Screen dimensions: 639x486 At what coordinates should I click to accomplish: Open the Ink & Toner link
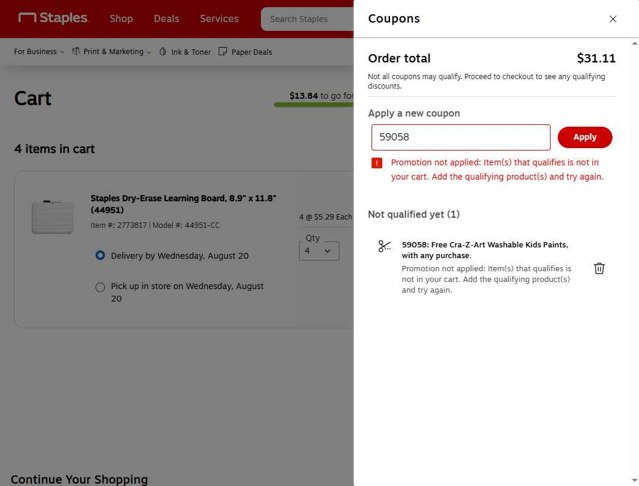191,52
